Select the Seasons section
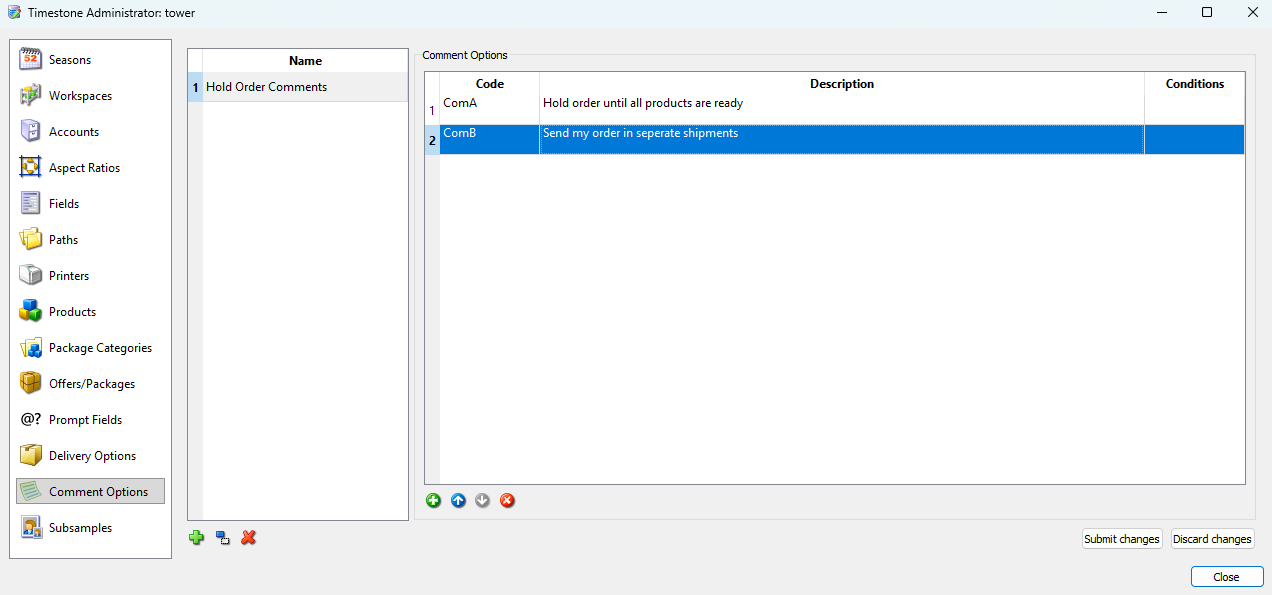The width and height of the screenshot is (1272, 595). tap(70, 59)
